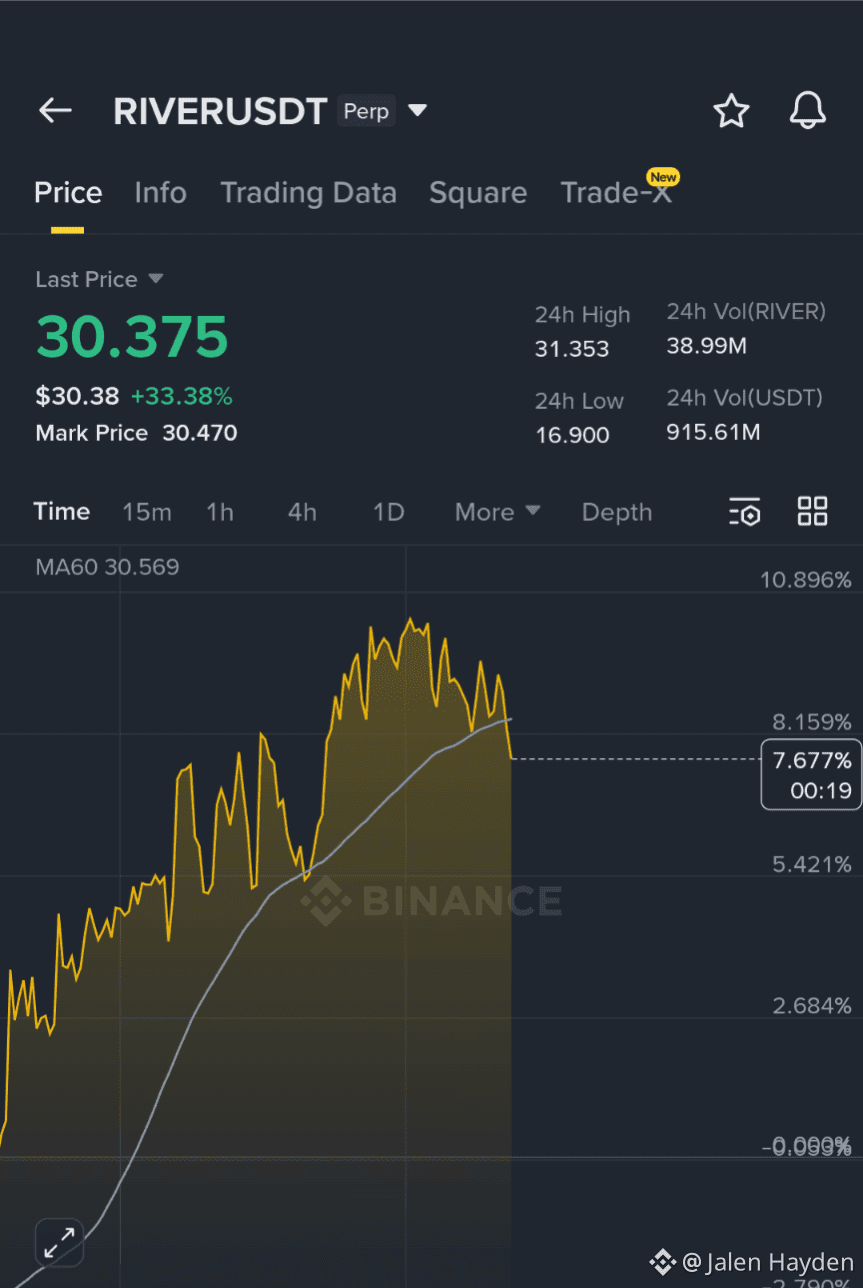Tap the 24h Low value 16.900

(x=572, y=435)
